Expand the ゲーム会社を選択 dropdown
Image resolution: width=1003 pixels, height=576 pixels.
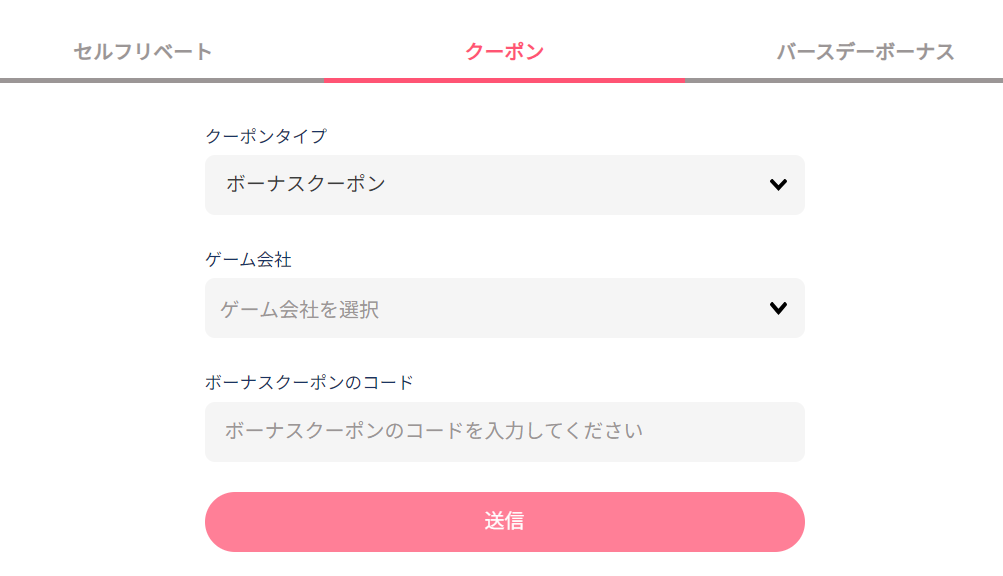point(504,308)
